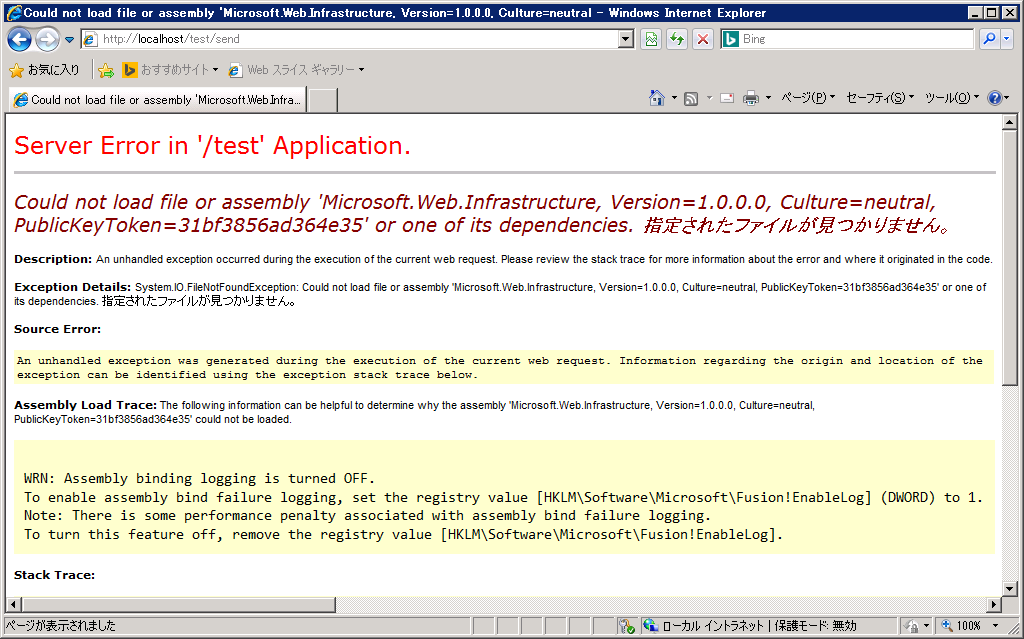The image size is (1024, 639).
Task: Click the Print icon
Action: [751, 99]
